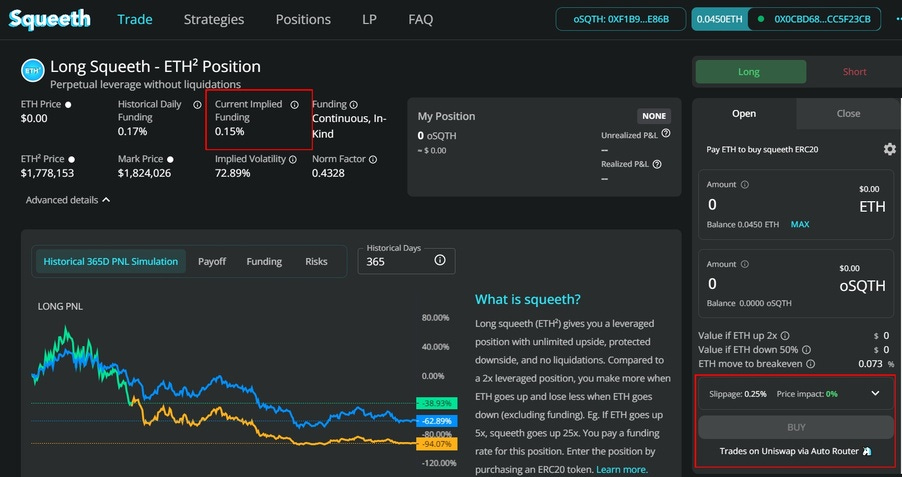Open trade settings gear icon
Image resolution: width=902 pixels, height=477 pixels.
(889, 149)
